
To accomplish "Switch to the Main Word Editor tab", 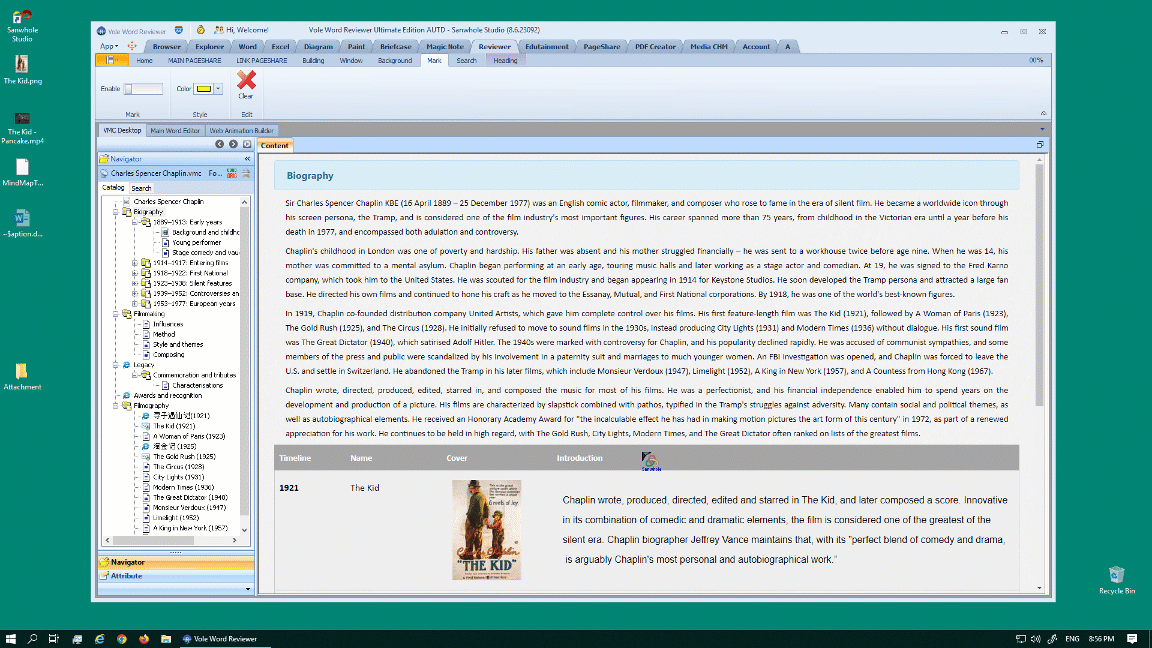I will (x=175, y=130).
